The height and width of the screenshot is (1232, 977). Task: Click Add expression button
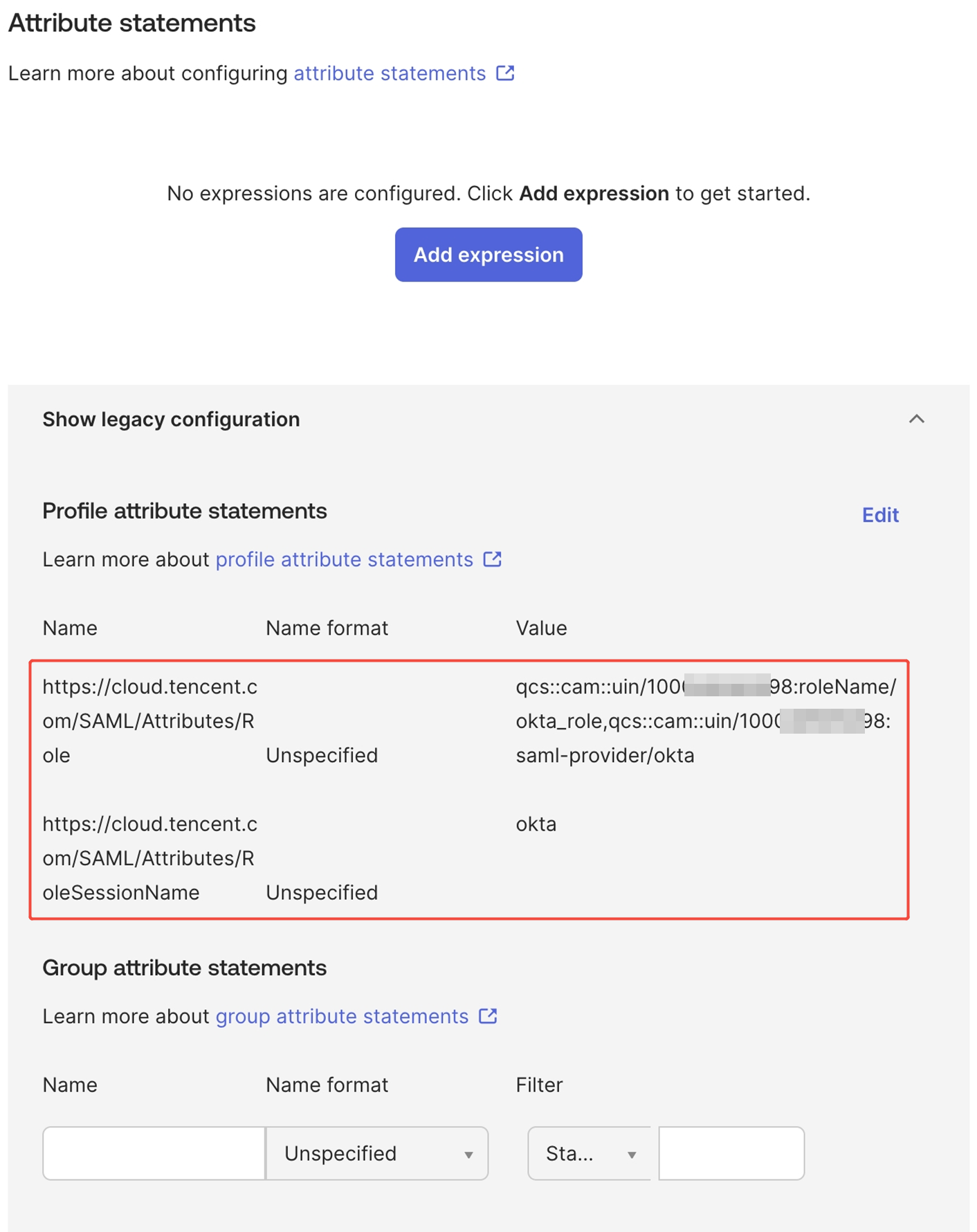click(x=488, y=255)
